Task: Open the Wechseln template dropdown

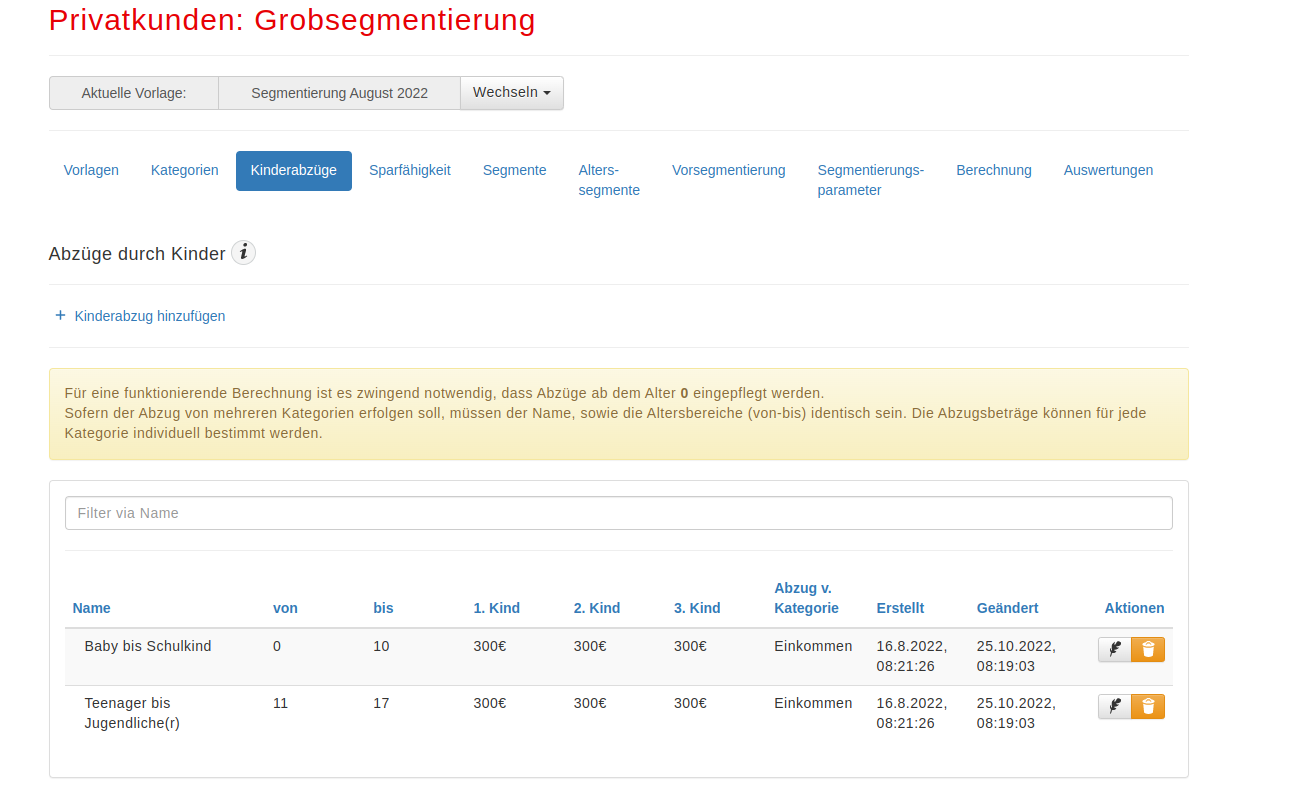Action: 511,93
